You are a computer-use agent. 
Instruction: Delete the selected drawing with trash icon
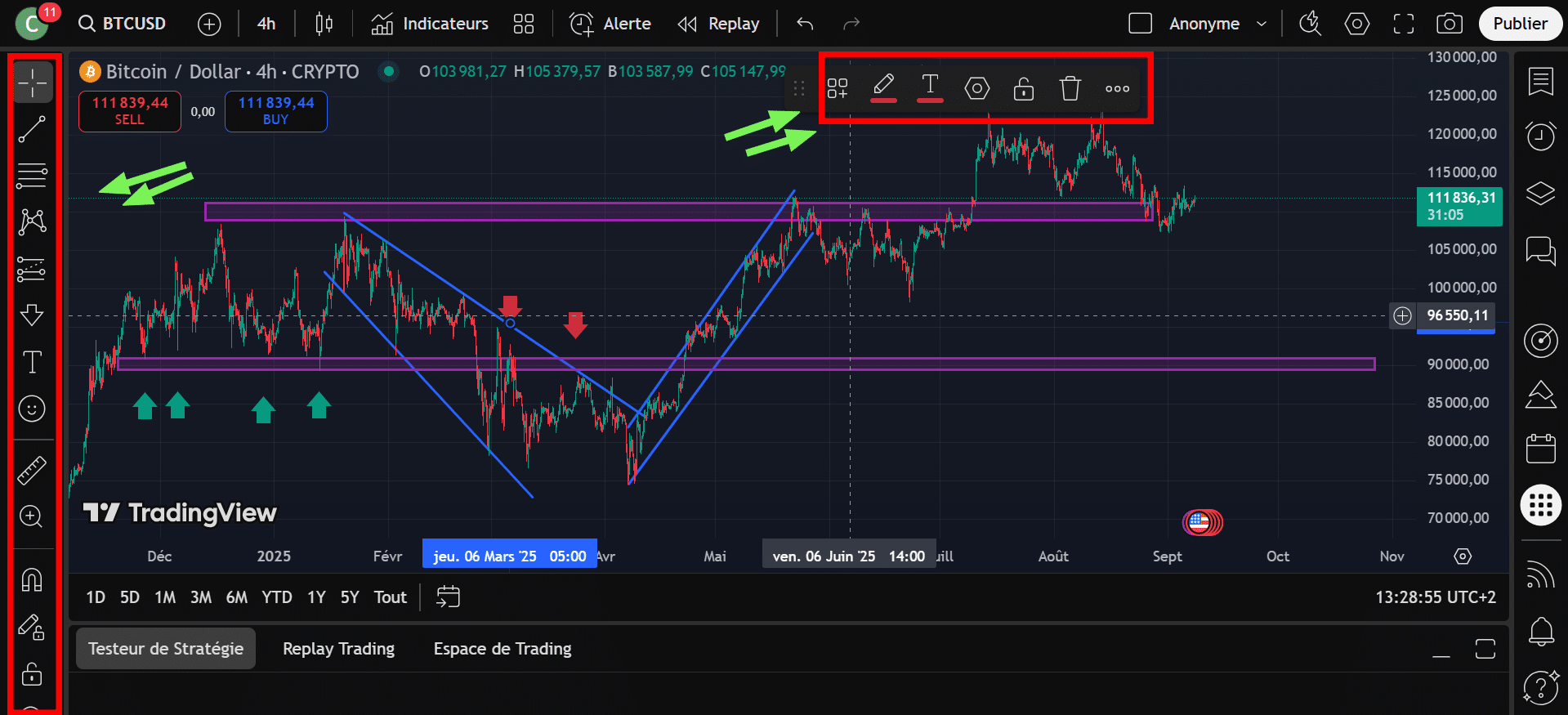(1070, 88)
